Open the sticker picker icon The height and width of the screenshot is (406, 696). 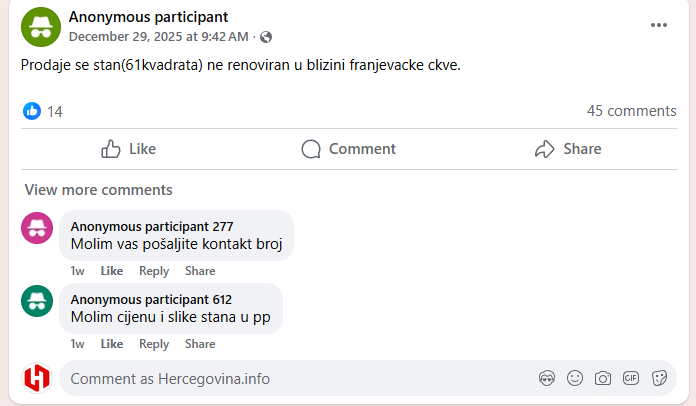(x=659, y=378)
